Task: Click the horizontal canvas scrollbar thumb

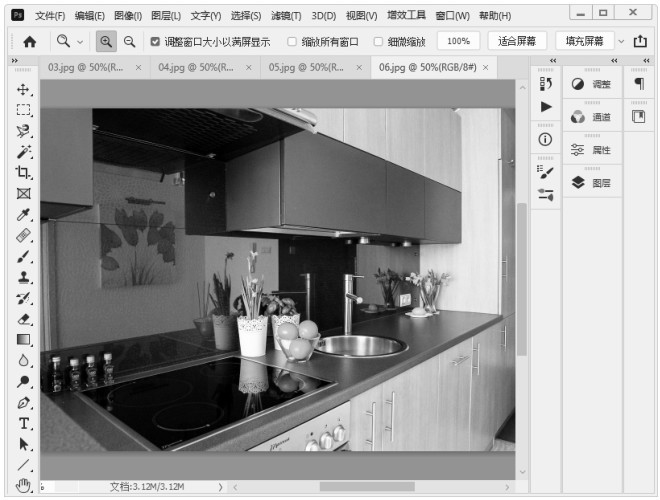Action: (x=367, y=487)
